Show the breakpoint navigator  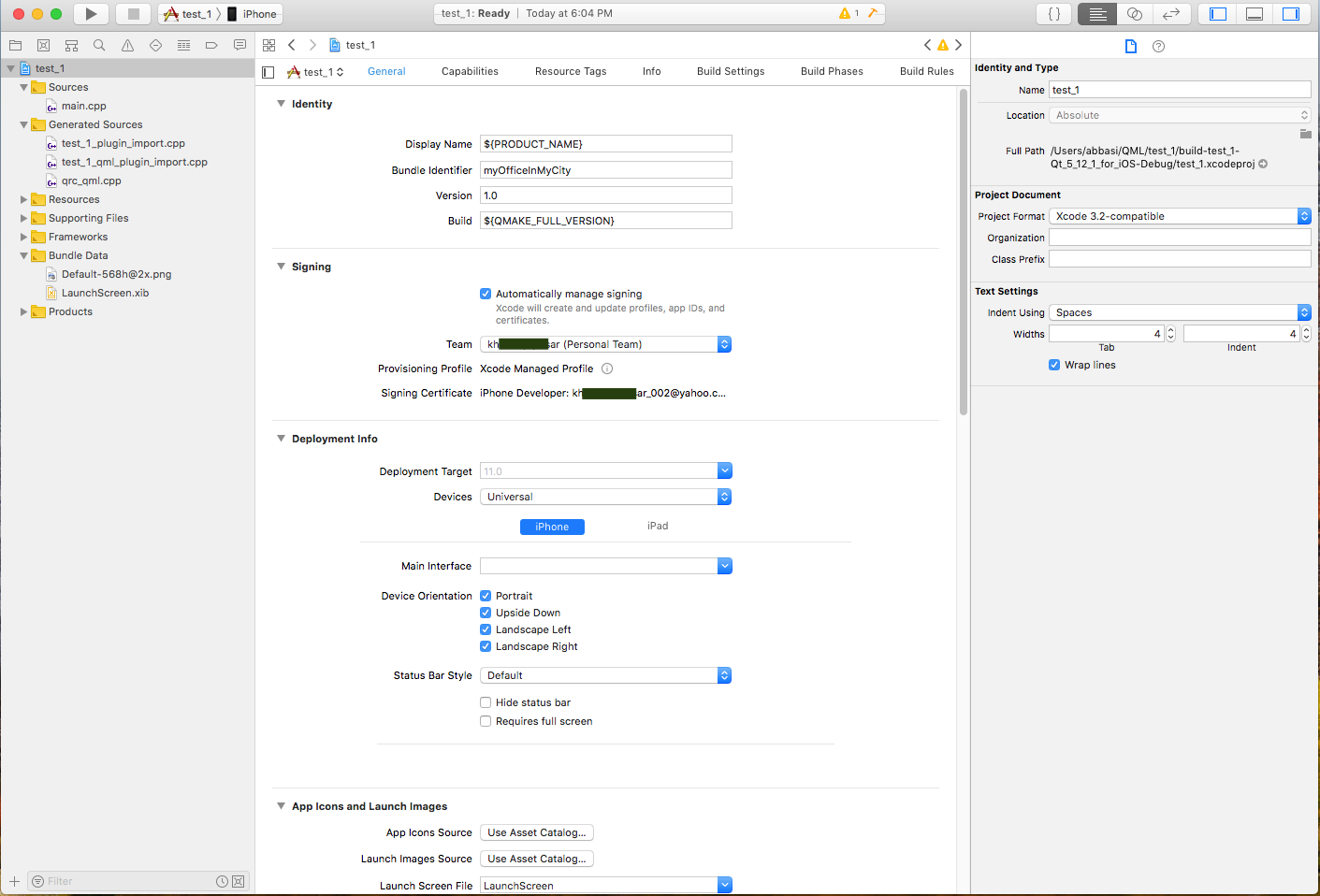click(x=211, y=45)
